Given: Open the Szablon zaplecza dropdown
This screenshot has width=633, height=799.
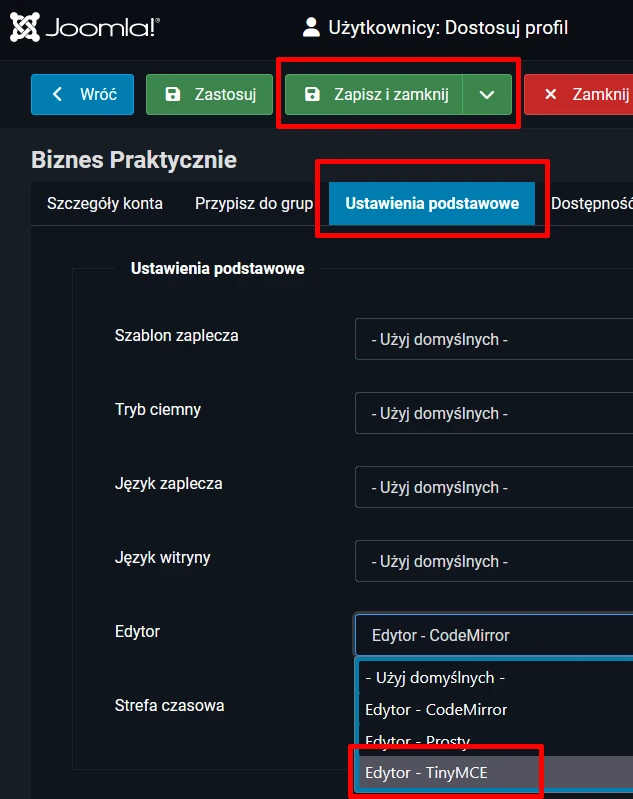Looking at the screenshot, I should tap(494, 339).
